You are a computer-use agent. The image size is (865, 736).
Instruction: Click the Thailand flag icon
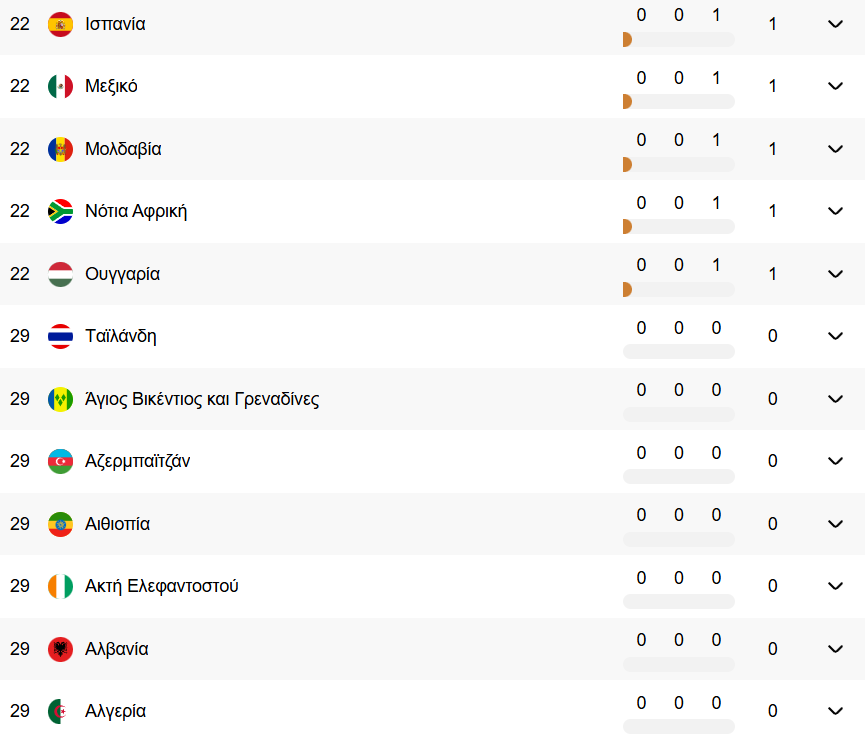coord(60,336)
